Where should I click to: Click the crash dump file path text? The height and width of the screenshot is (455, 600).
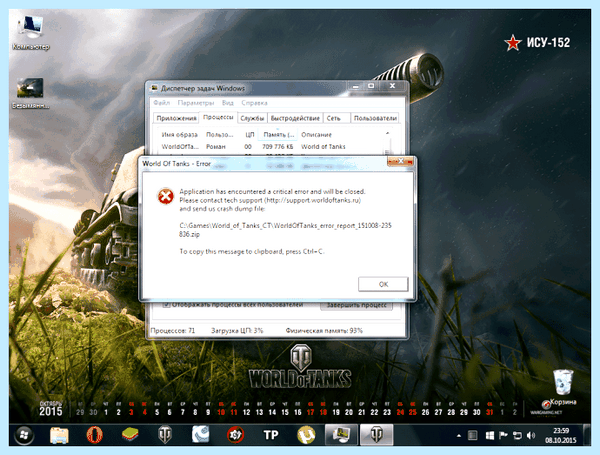coord(285,230)
